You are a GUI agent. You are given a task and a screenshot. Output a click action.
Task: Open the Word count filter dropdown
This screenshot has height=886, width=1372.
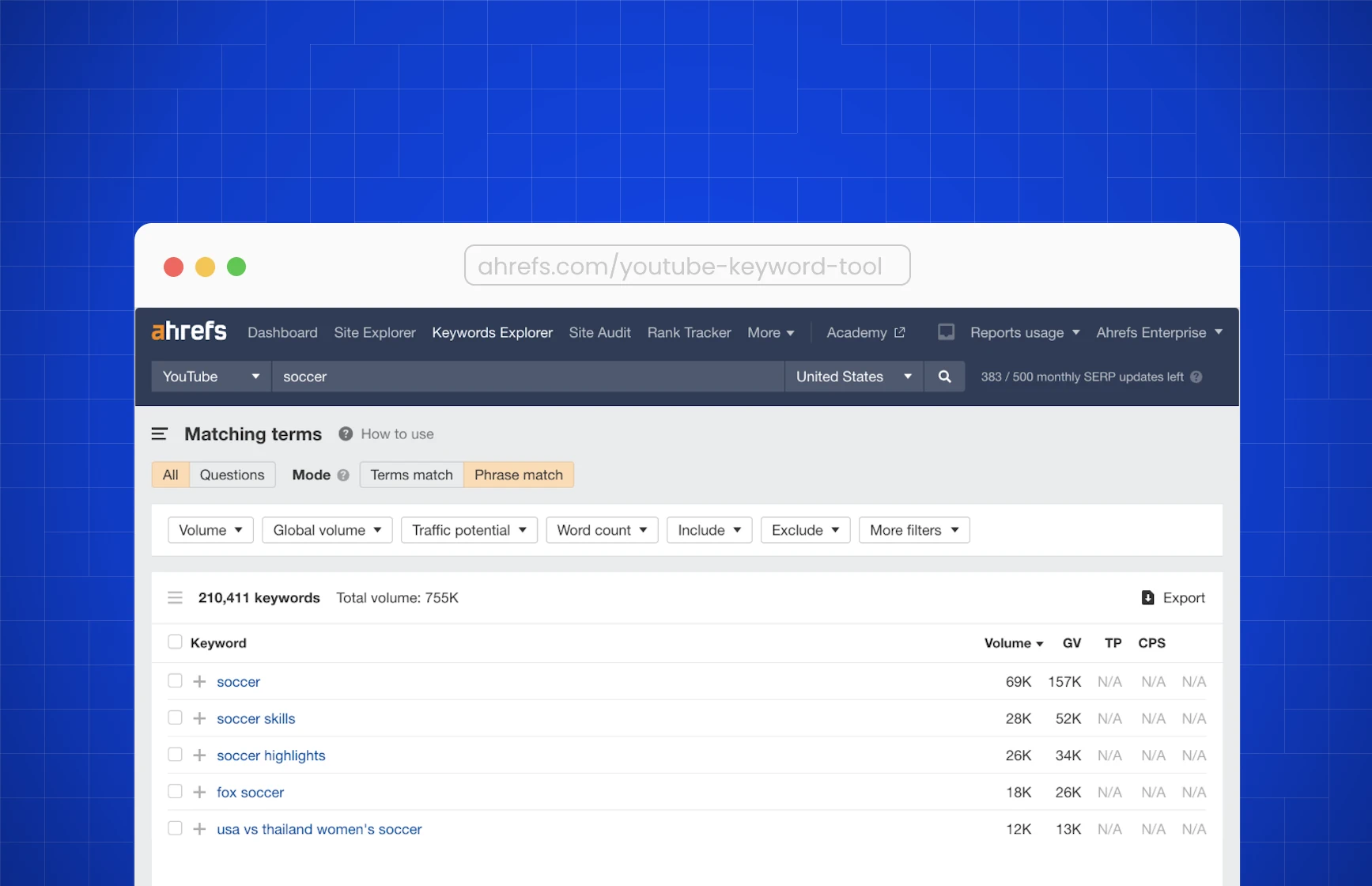602,530
